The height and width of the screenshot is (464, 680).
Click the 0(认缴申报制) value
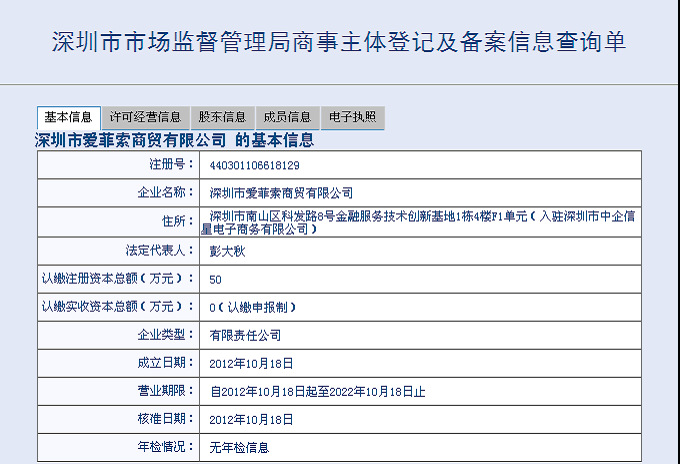coord(253,307)
